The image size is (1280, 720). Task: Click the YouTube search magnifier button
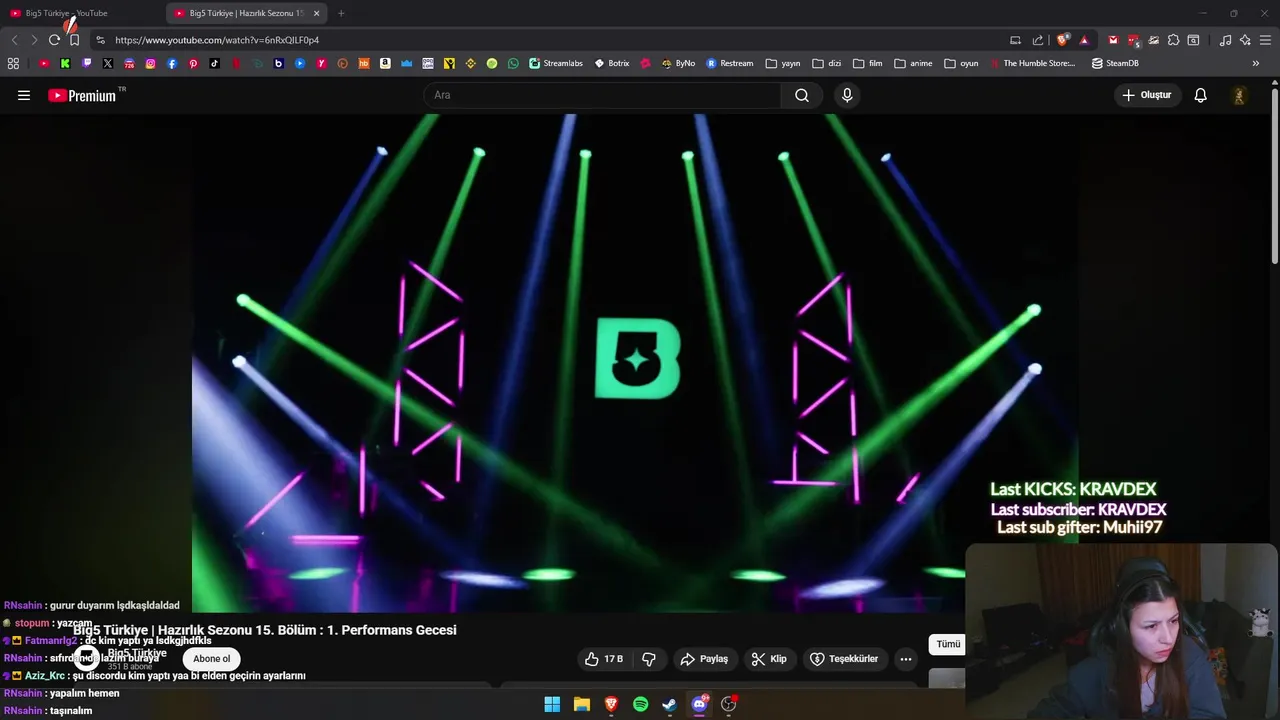pos(802,95)
